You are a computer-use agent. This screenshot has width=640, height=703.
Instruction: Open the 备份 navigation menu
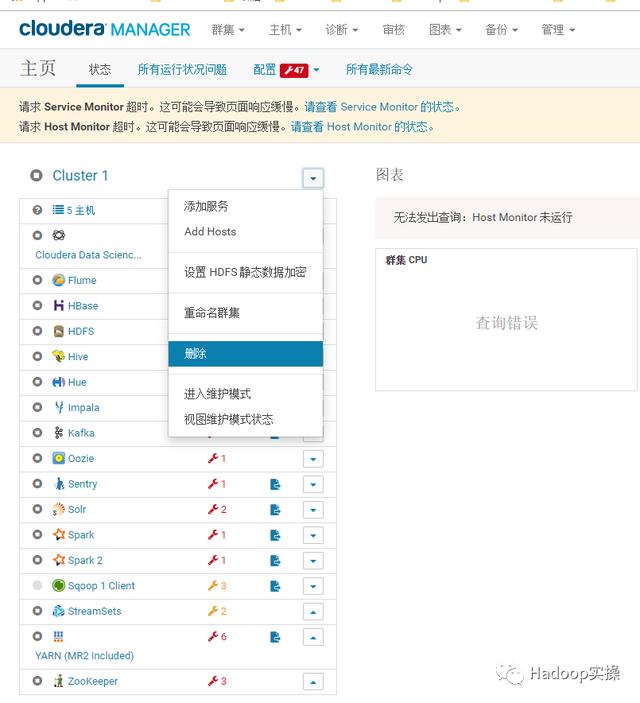(501, 30)
